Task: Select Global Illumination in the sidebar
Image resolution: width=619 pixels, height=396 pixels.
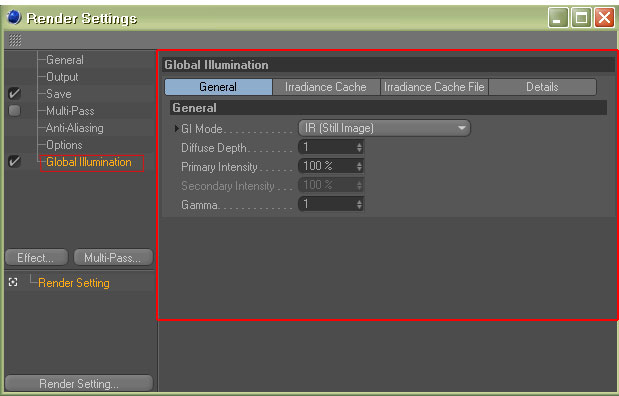Action: click(x=89, y=162)
